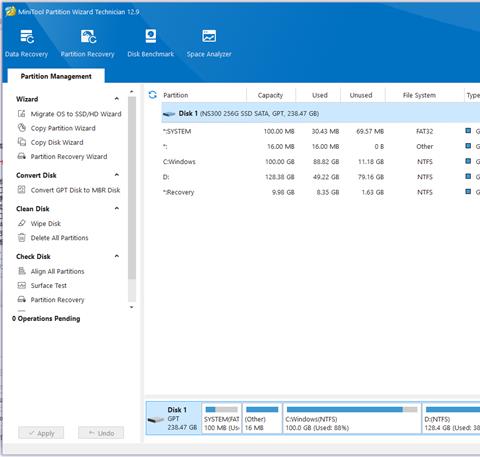The width and height of the screenshot is (480, 457).
Task: Click the sidebar scroll up arrow
Action: [x=132, y=92]
